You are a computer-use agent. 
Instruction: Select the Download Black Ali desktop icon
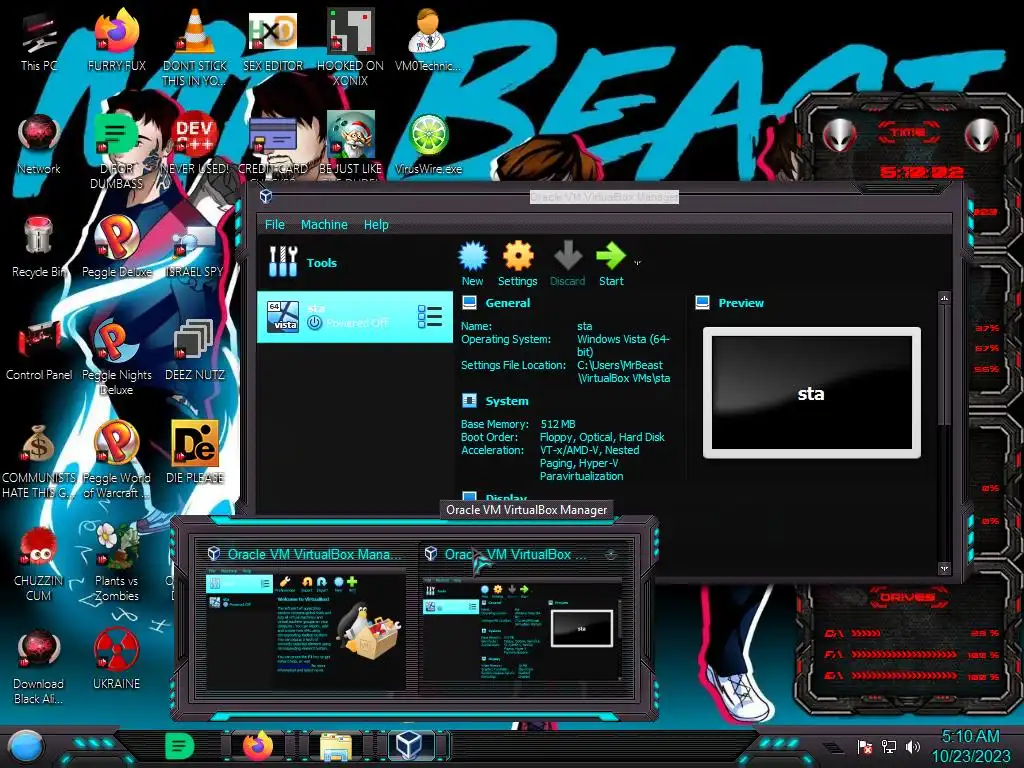pos(39,667)
